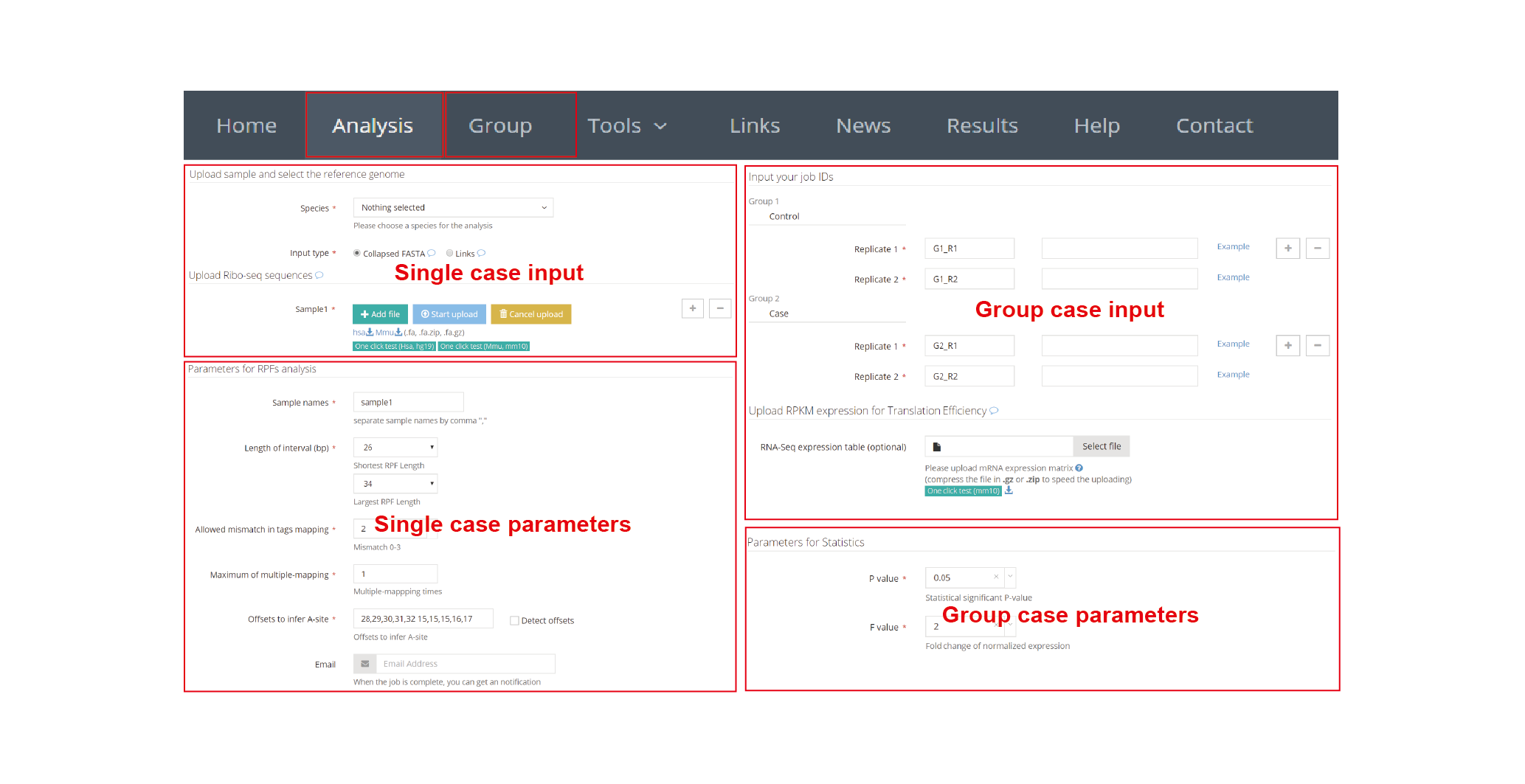Select the Collapsed FASTA radio button

coord(357,253)
